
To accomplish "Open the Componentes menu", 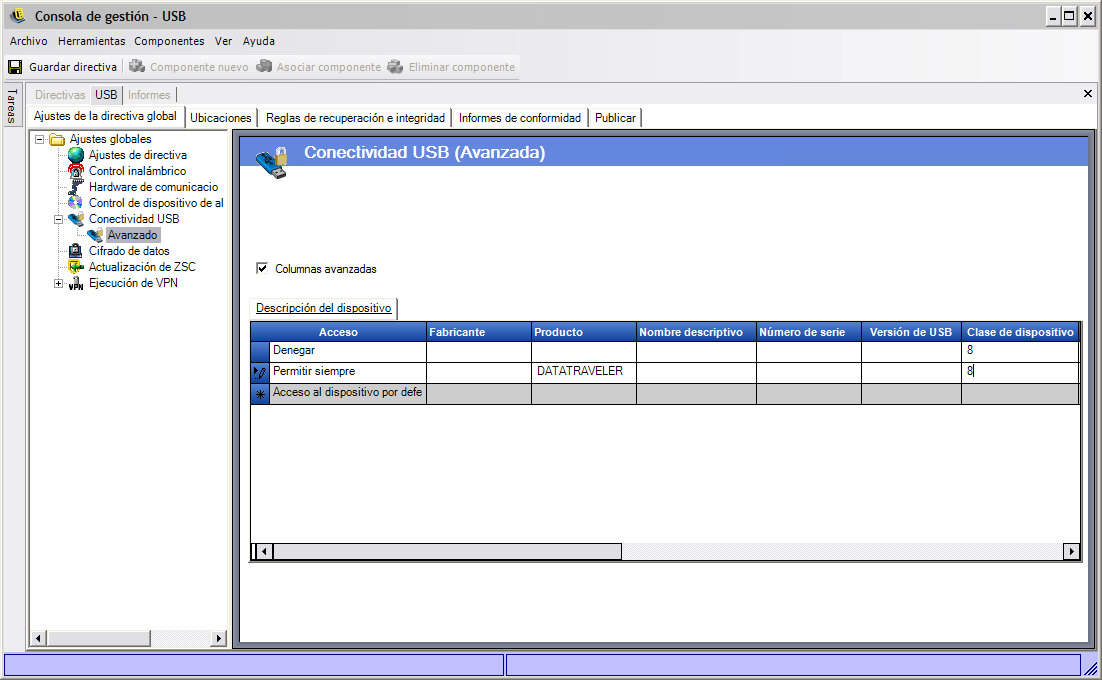I will (x=169, y=41).
